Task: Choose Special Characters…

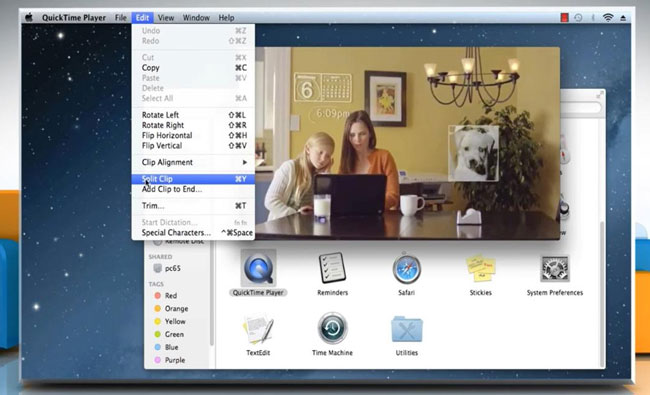Action: (x=193, y=233)
